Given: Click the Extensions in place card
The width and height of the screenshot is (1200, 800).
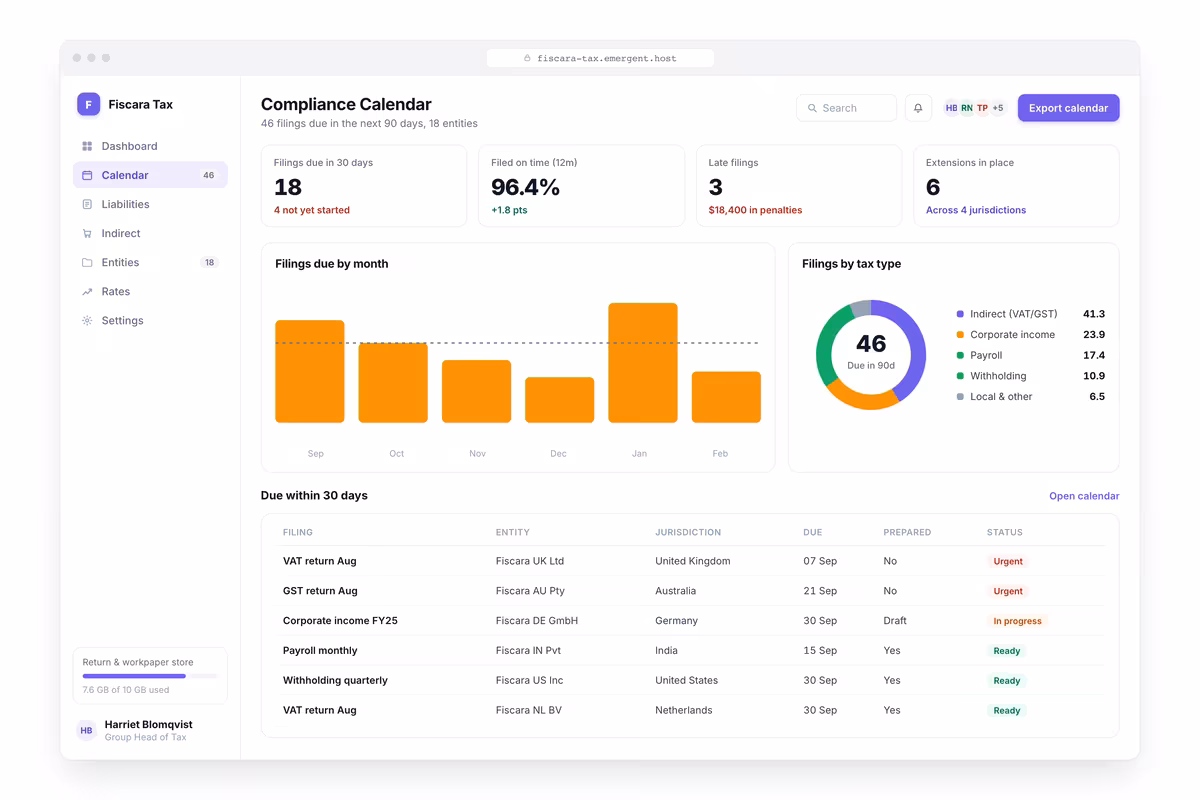Looking at the screenshot, I should click(1016, 186).
